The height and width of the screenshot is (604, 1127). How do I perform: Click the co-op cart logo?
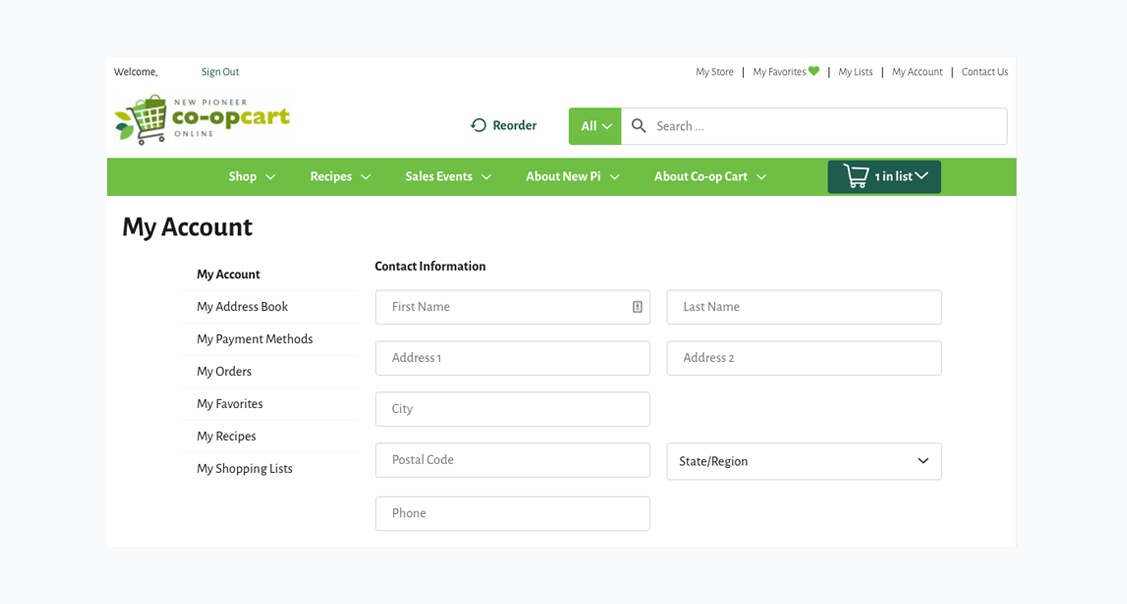[x=202, y=119]
